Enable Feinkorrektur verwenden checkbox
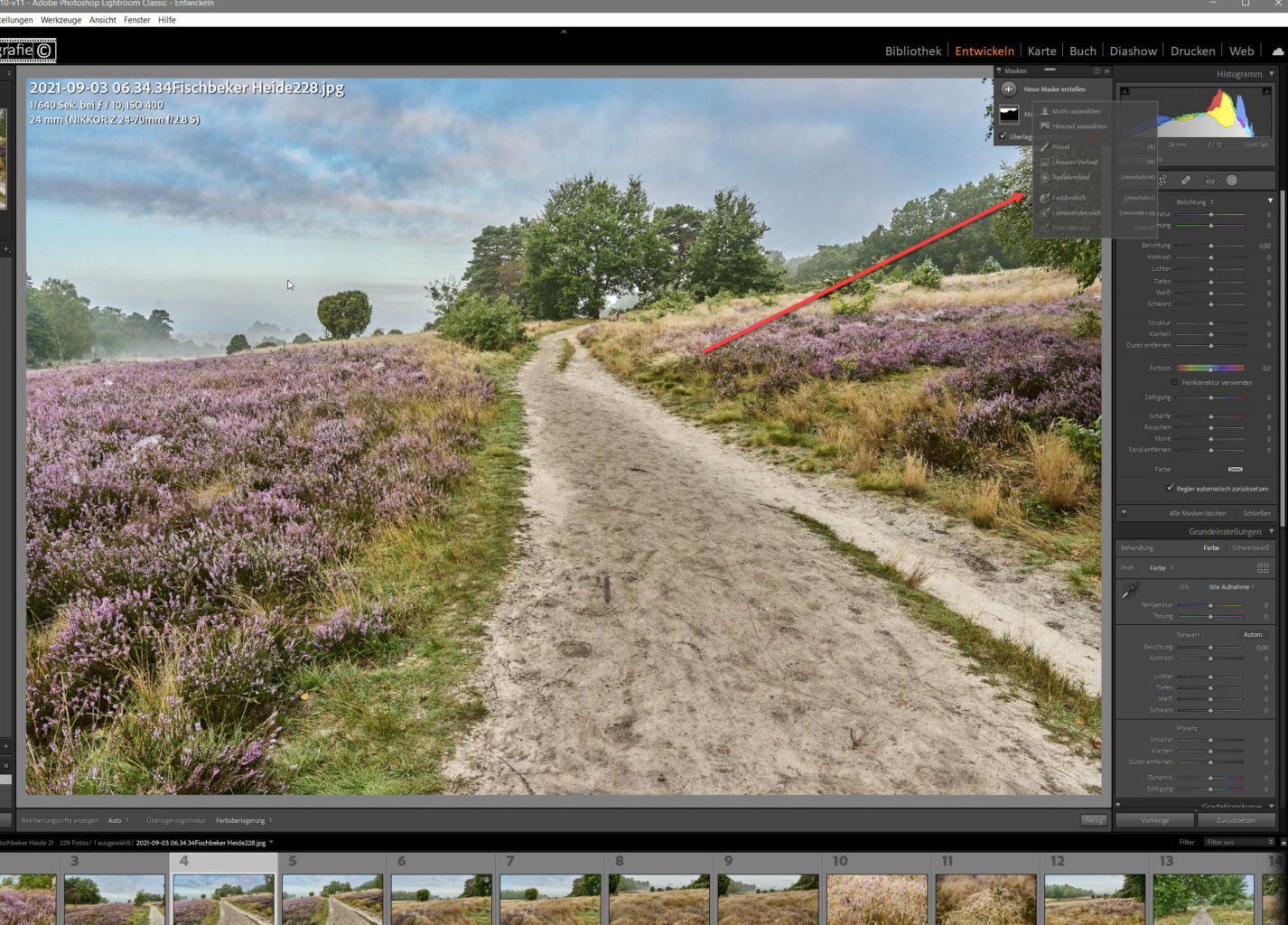1288x925 pixels. coord(1174,382)
